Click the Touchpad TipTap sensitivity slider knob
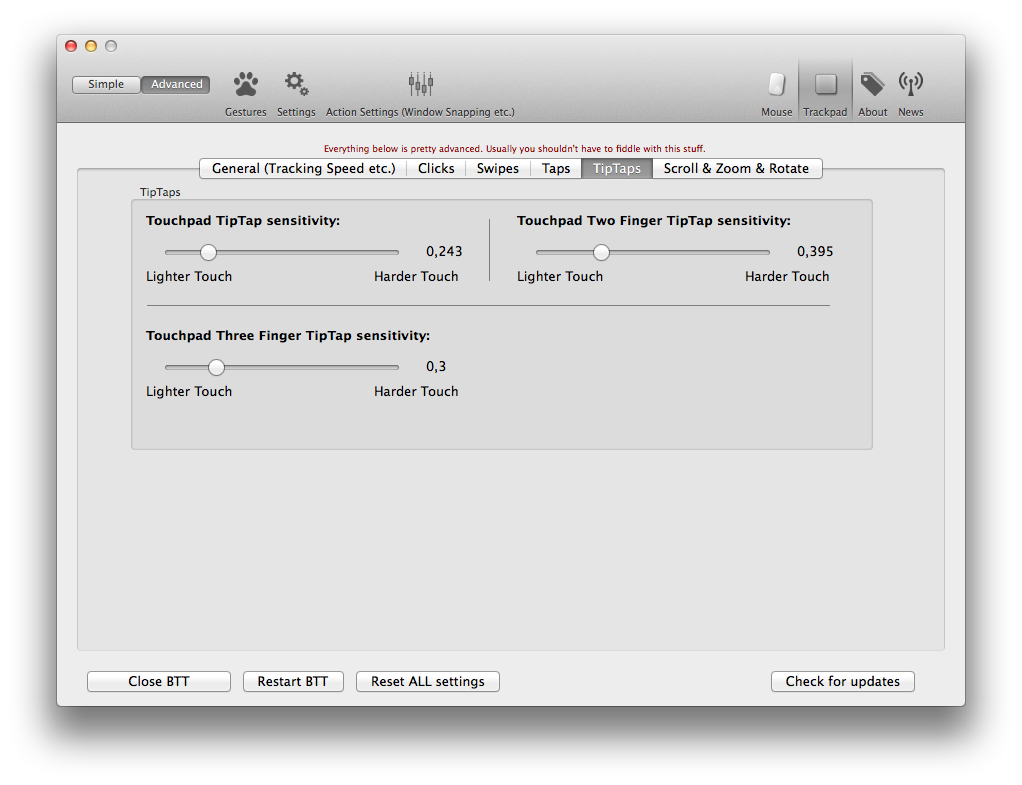The height and width of the screenshot is (785, 1022). pos(208,252)
